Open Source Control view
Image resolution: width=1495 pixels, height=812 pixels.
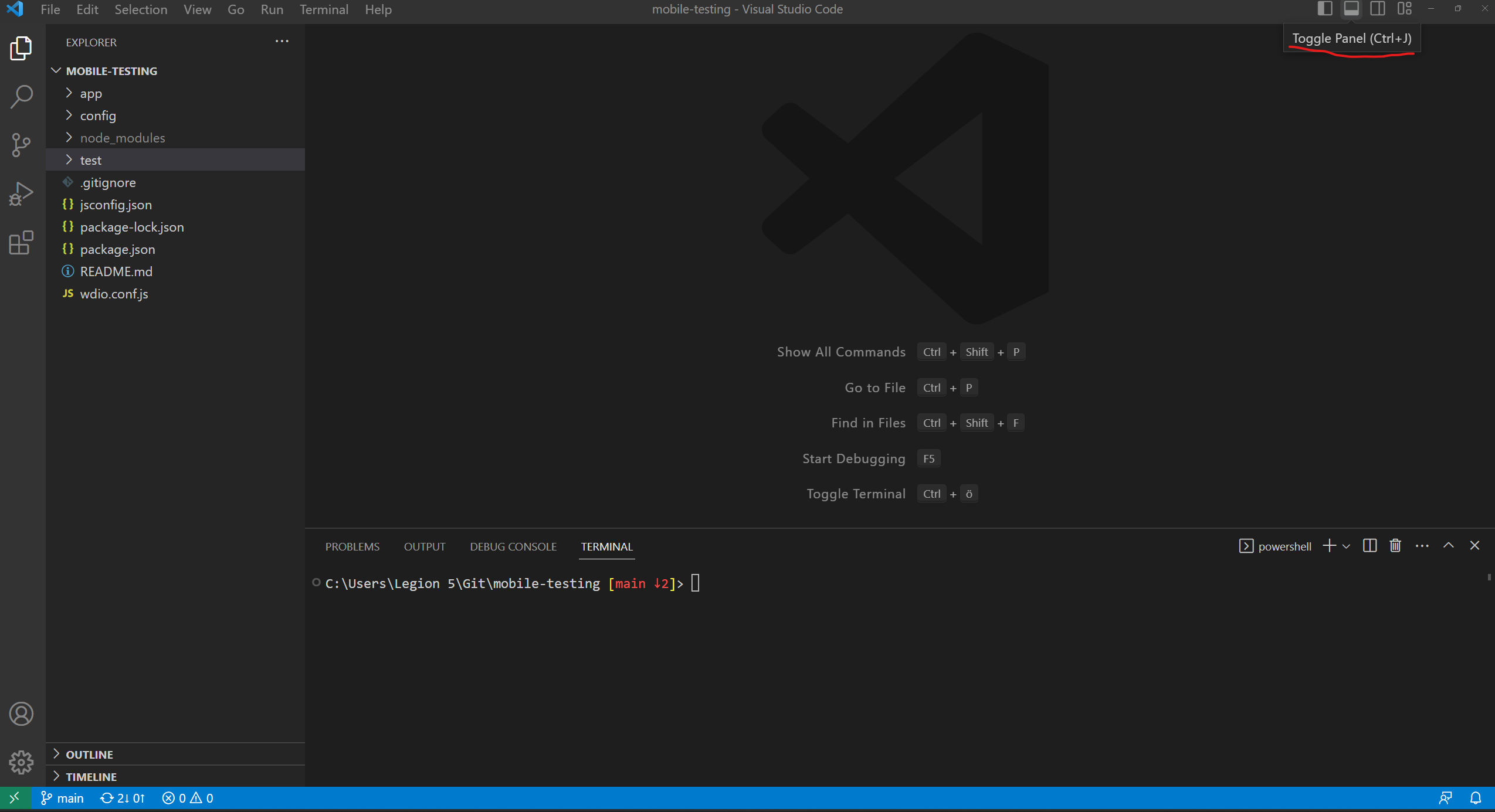[21, 145]
